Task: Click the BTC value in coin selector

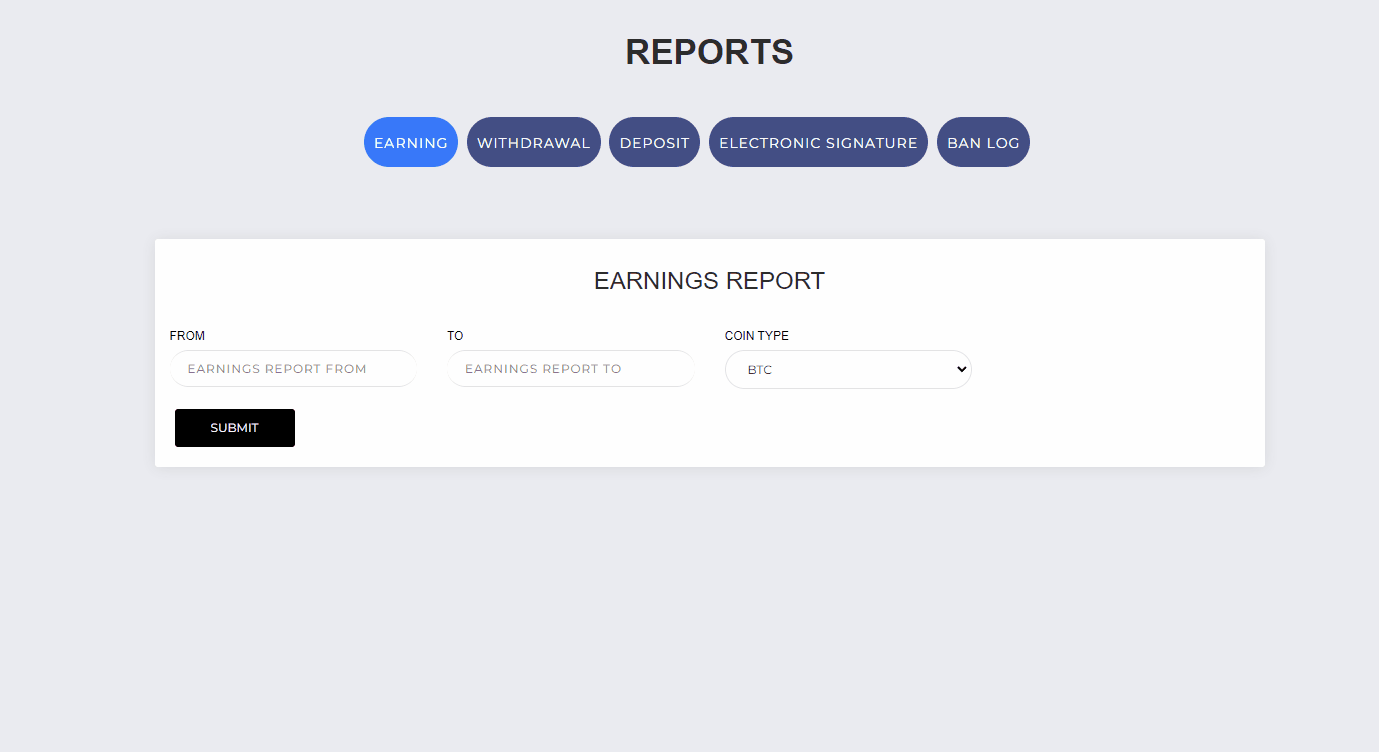Action: click(760, 370)
